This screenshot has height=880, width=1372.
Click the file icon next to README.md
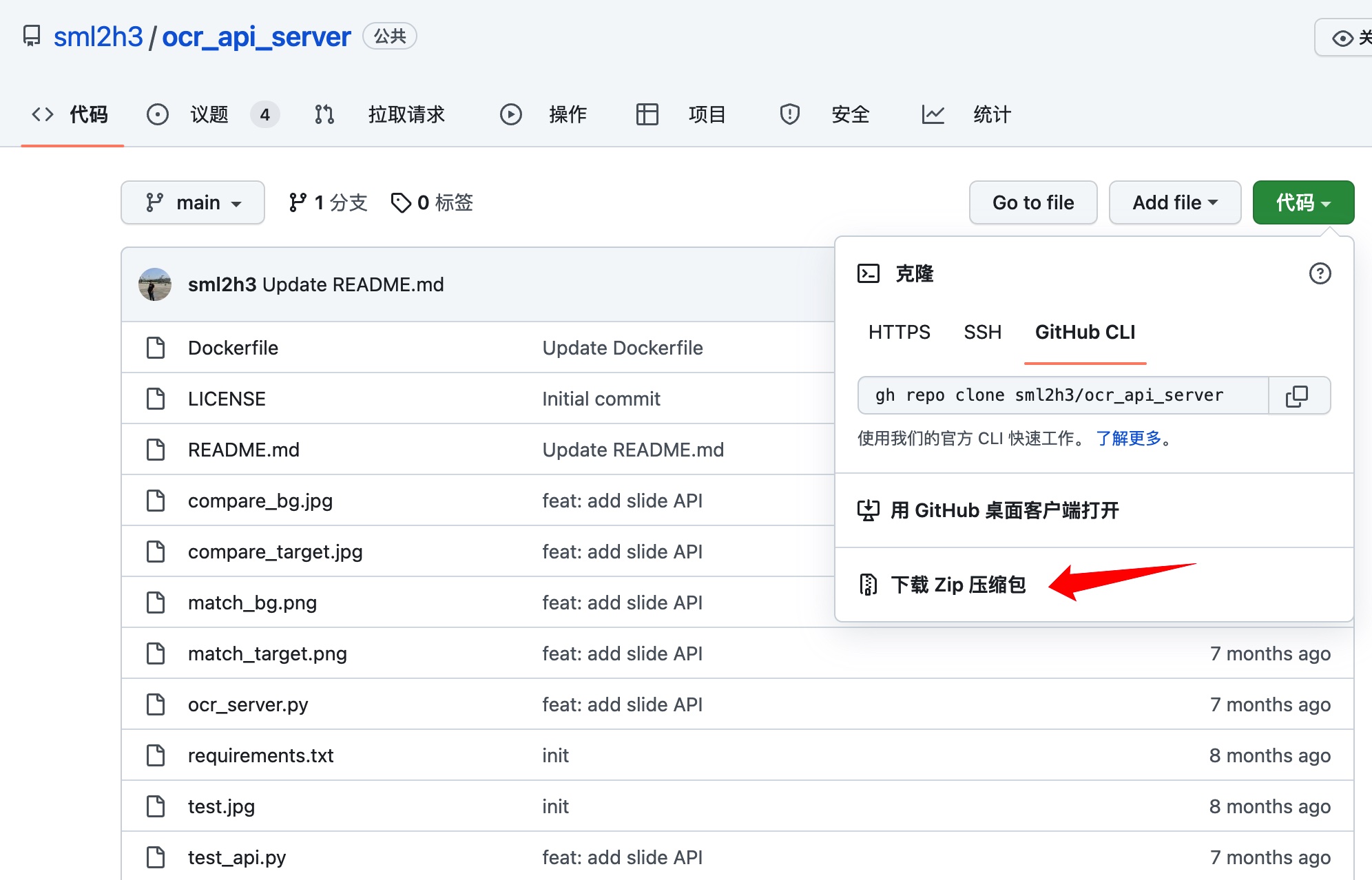(156, 450)
